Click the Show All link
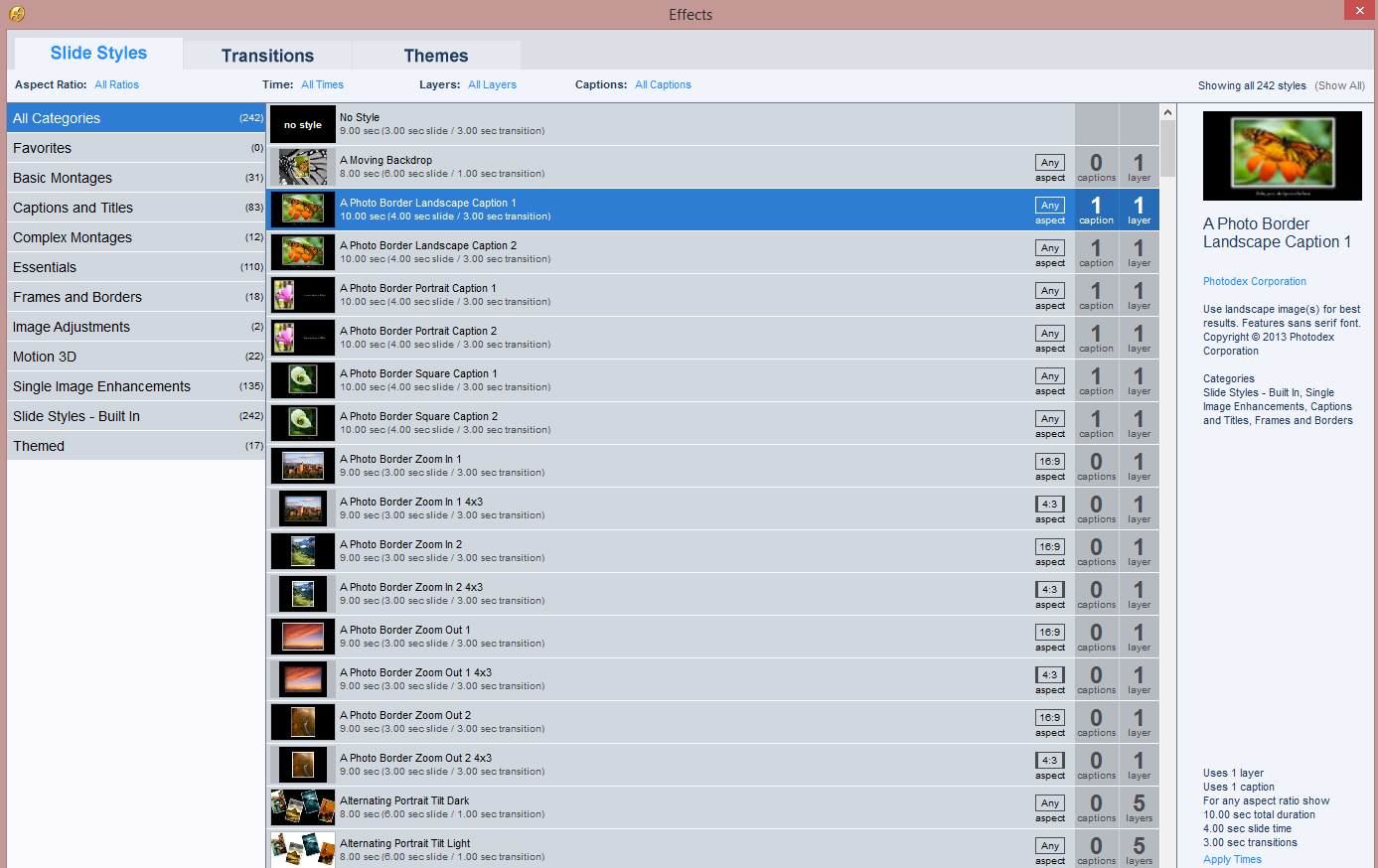The width and height of the screenshot is (1378, 868). coord(1339,85)
